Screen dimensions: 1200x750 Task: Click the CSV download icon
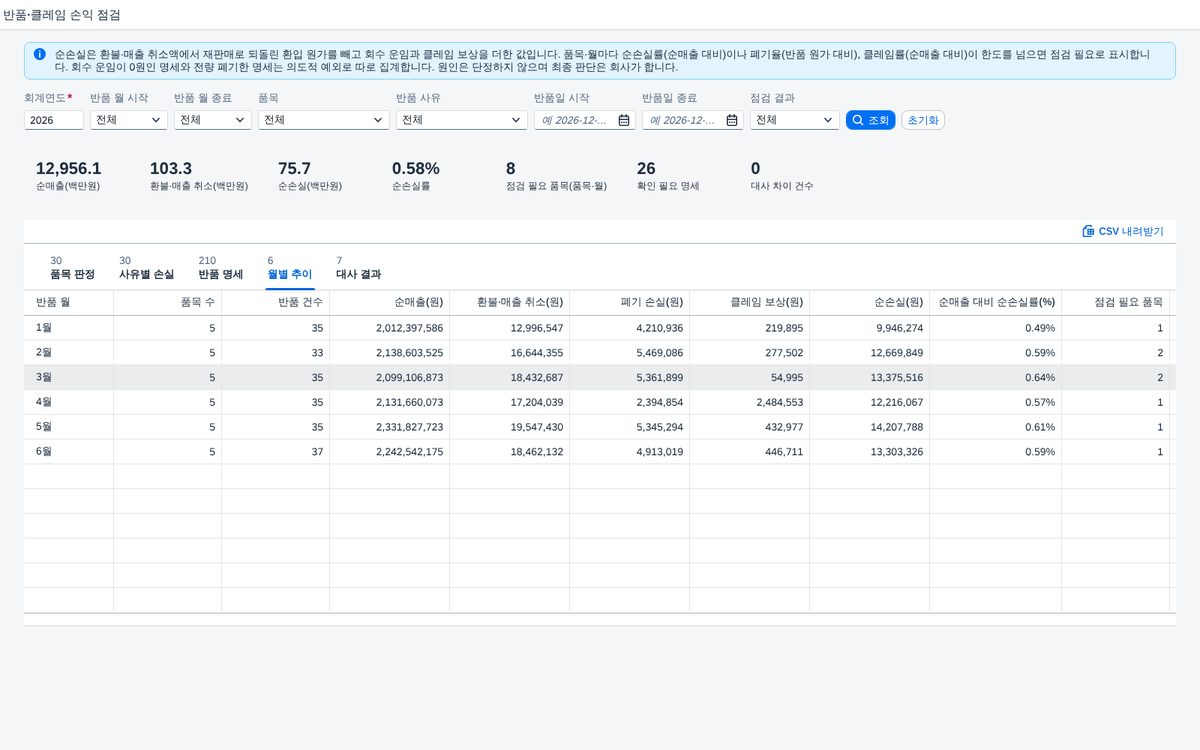tap(1088, 231)
